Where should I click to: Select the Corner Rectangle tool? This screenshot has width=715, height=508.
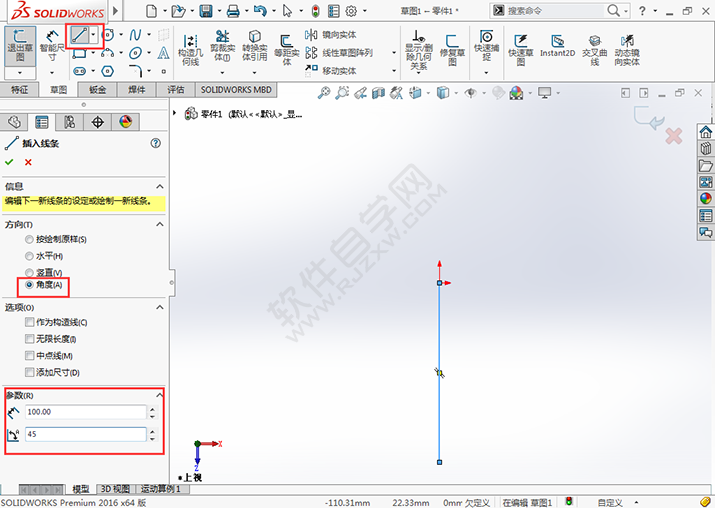(79, 53)
